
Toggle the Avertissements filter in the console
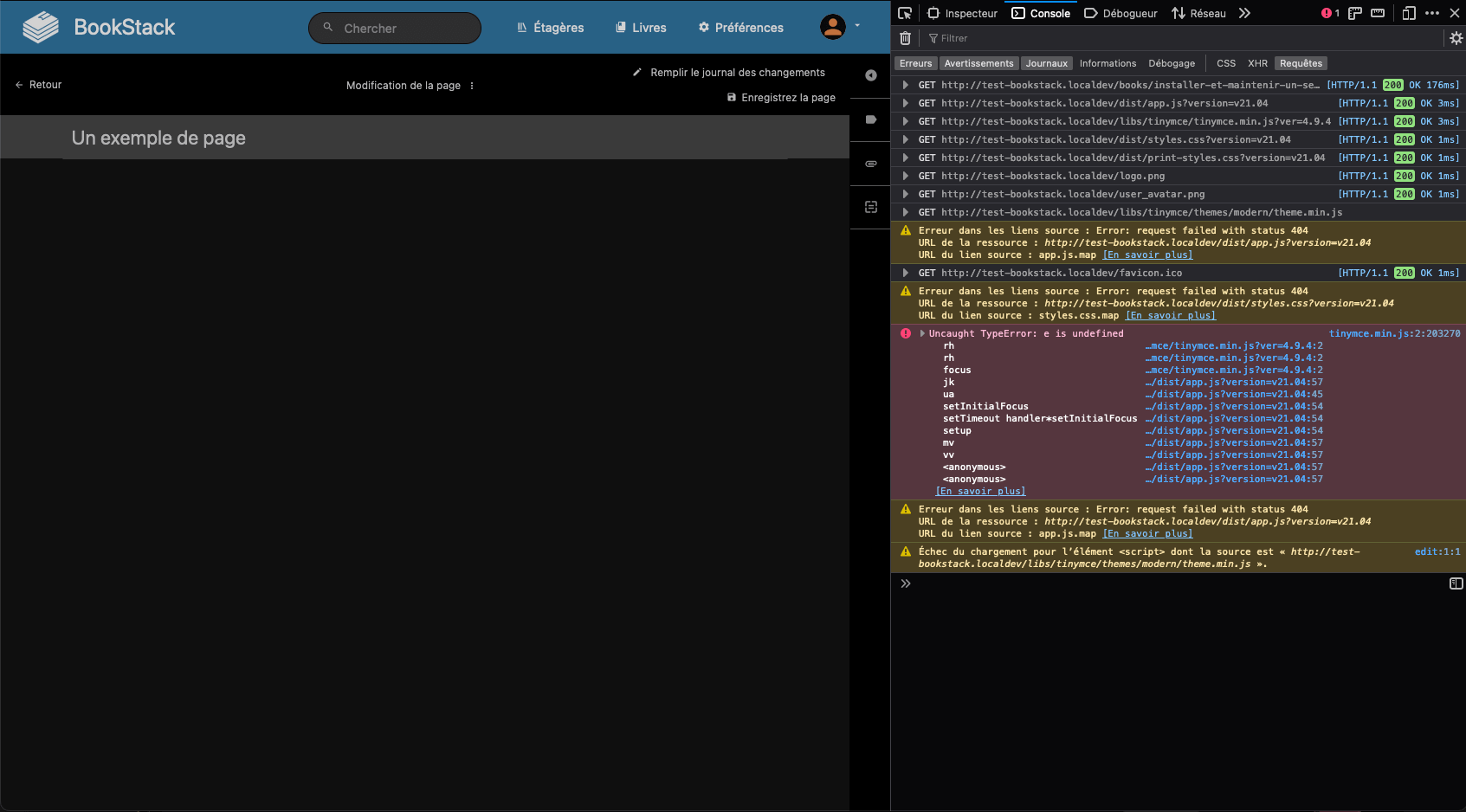click(978, 63)
